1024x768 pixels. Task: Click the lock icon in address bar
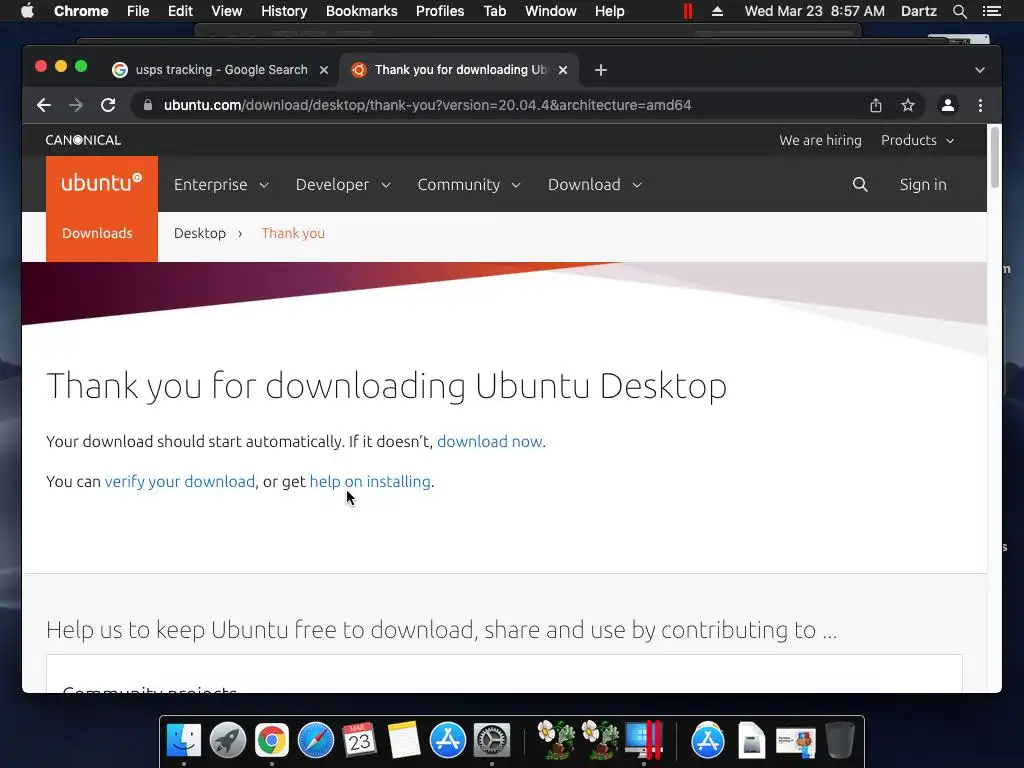point(148,105)
